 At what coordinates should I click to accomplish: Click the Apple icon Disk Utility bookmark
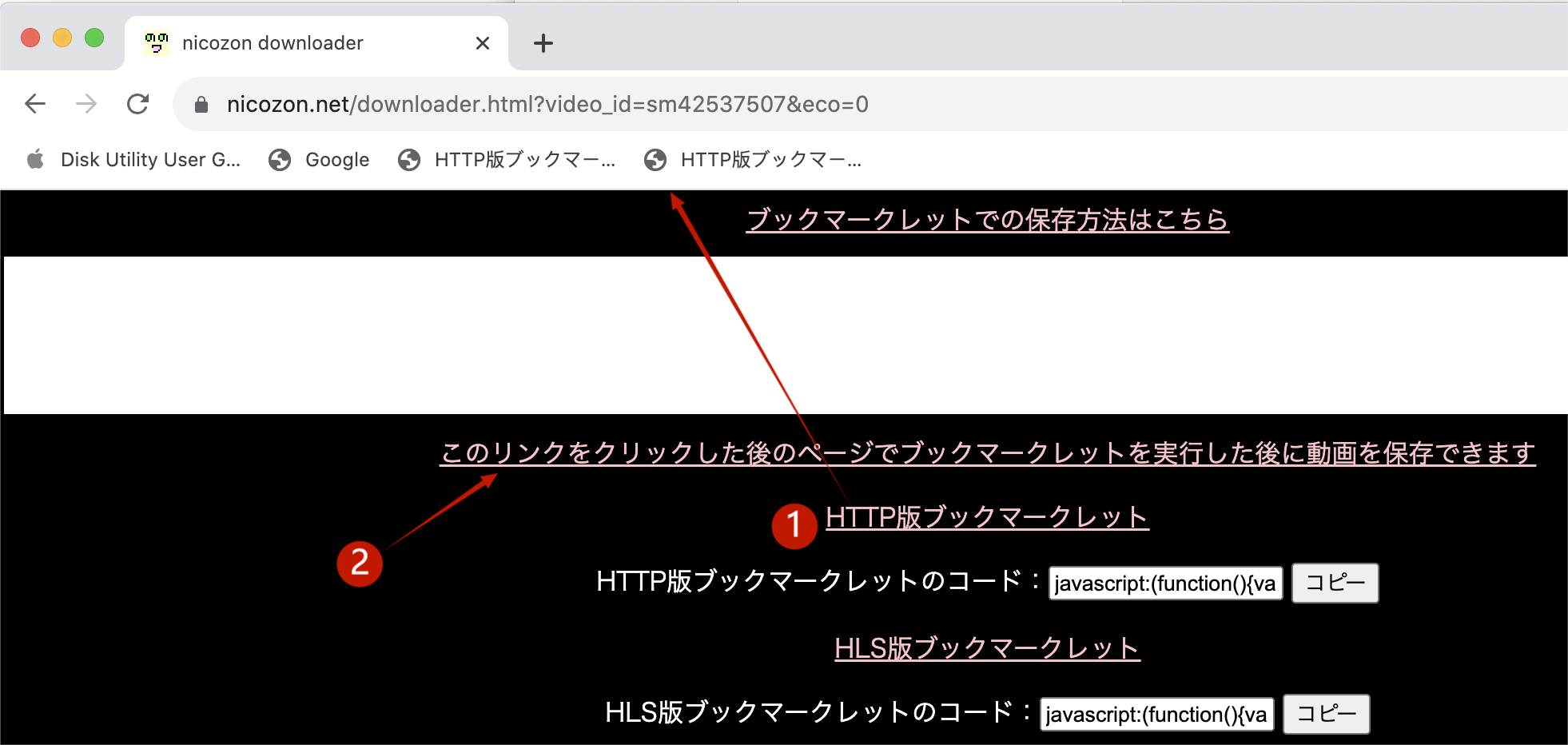134,160
